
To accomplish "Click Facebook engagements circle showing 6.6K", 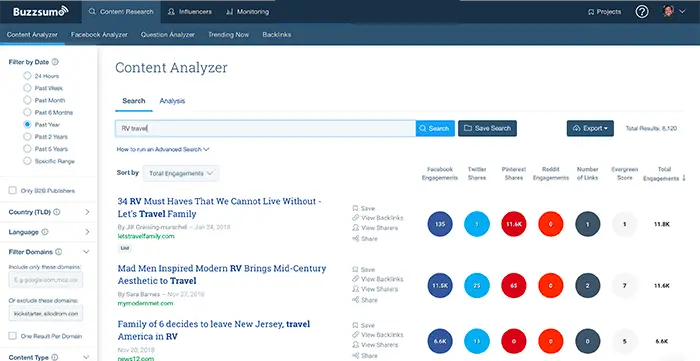I will (440, 341).
